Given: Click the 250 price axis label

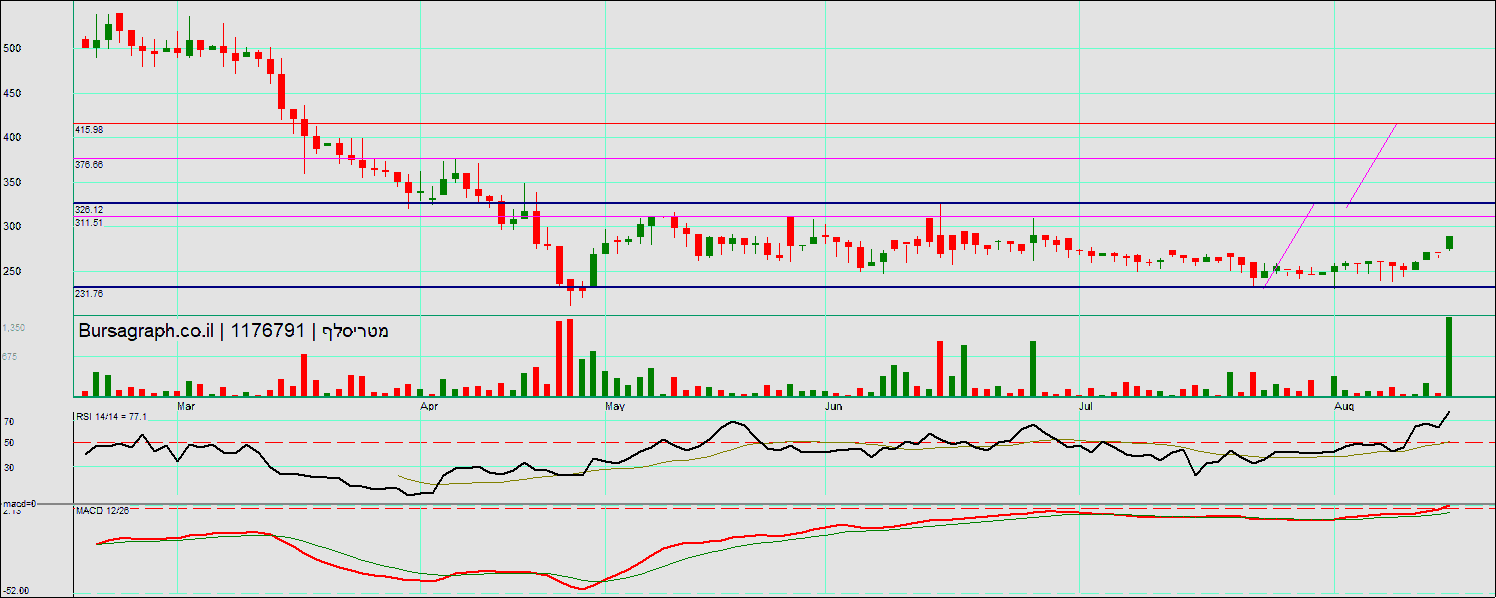Looking at the screenshot, I should (12, 271).
